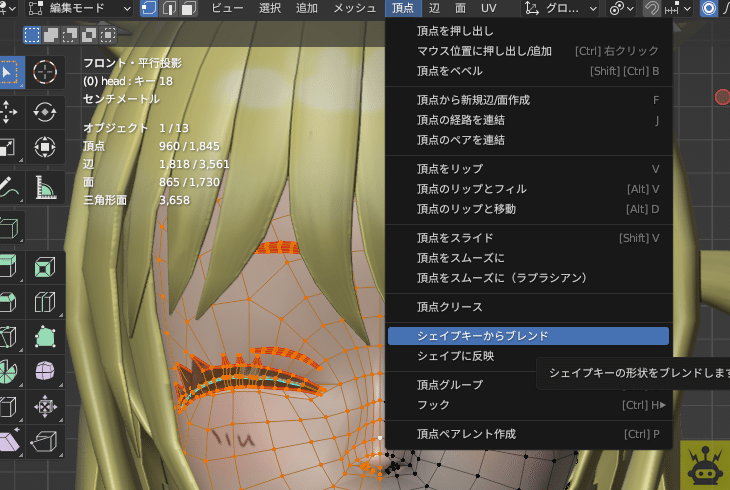Click 頂点クリース menu entry
730x490 pixels.
pos(528,307)
